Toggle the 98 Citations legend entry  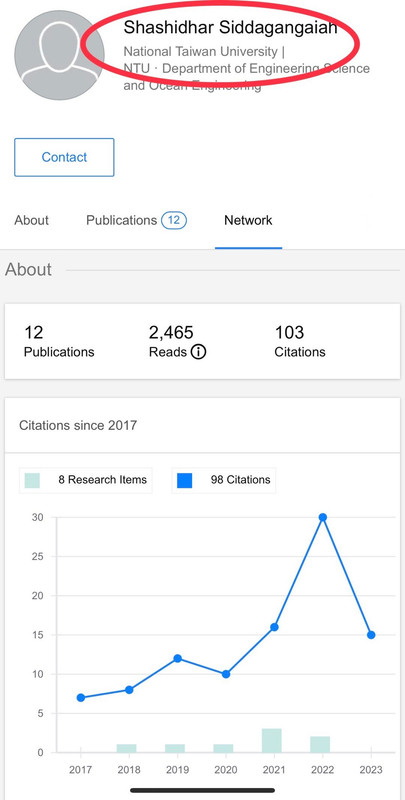224,480
